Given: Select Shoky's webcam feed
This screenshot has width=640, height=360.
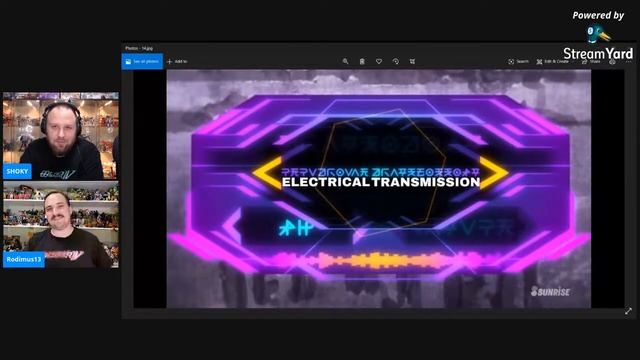Looking at the screenshot, I should click(61, 136).
